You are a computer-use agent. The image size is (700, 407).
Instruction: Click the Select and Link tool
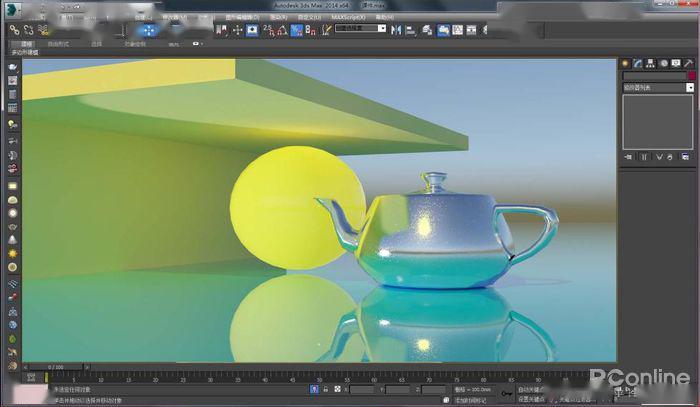pos(13,30)
